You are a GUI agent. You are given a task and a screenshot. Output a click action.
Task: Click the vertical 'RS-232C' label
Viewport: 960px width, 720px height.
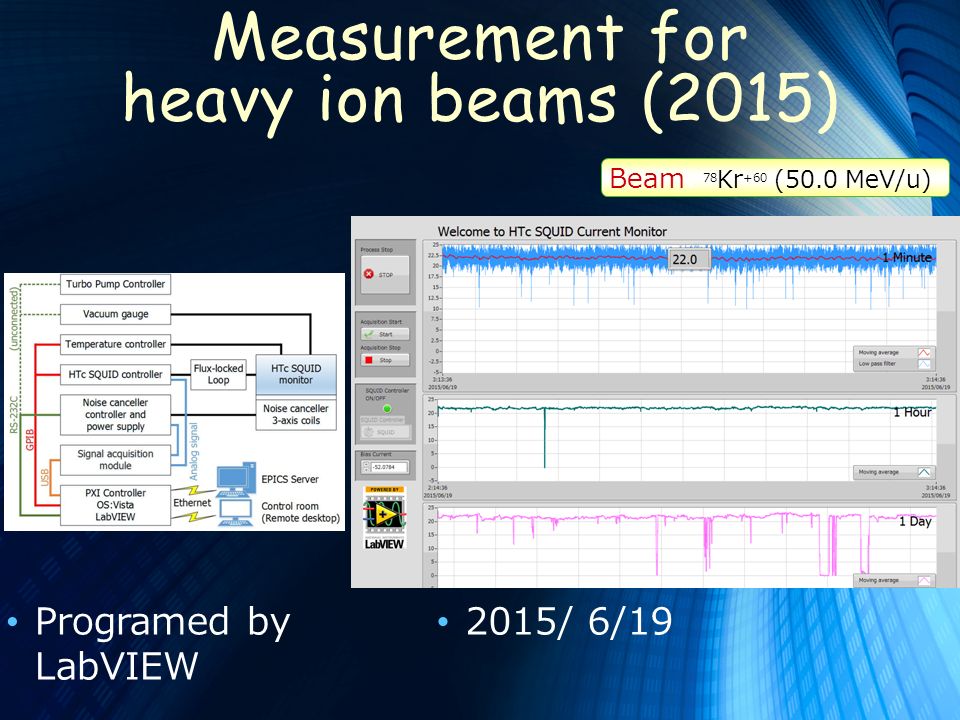(14, 414)
